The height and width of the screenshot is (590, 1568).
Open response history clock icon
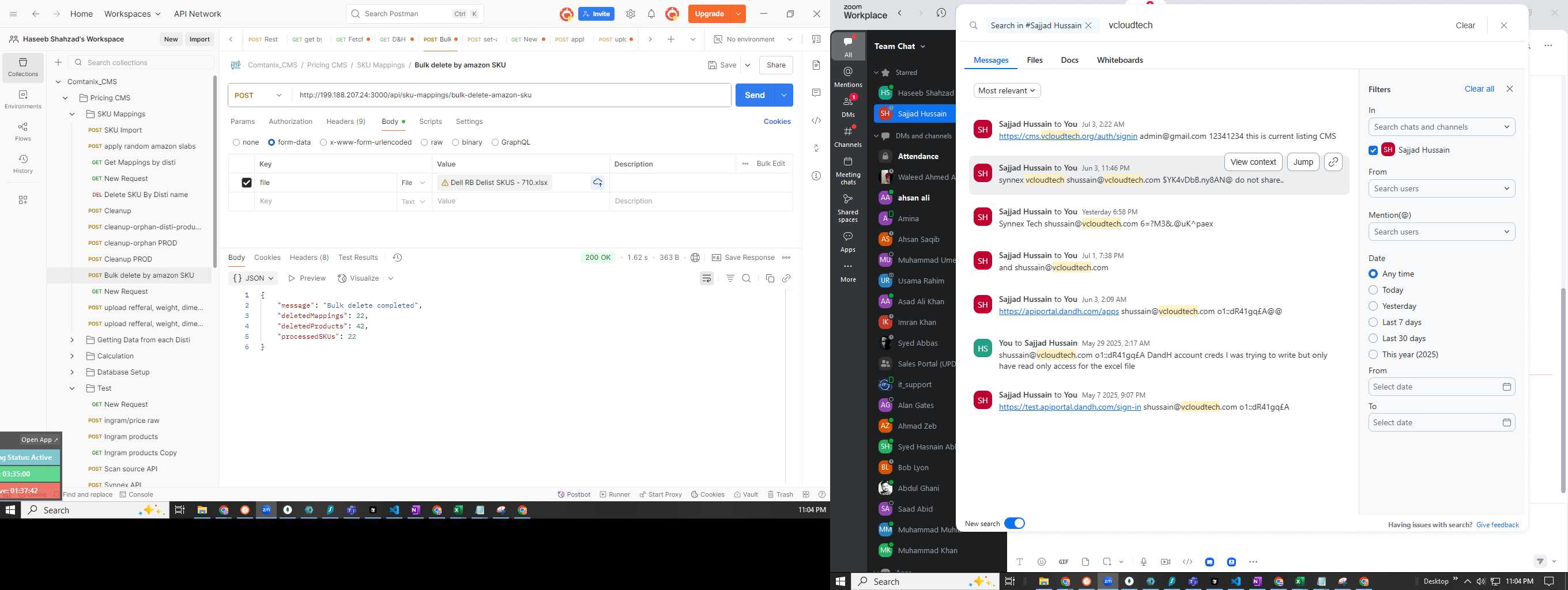click(x=398, y=258)
